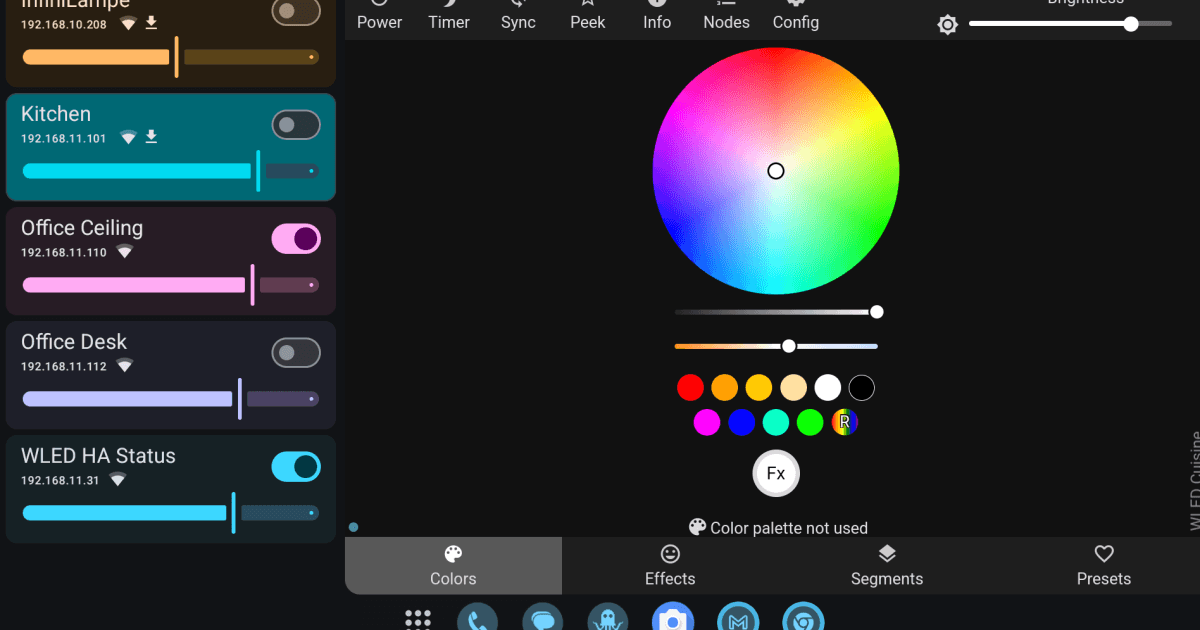Switch to the Effects tab
The image size is (1200, 630).
[670, 565]
